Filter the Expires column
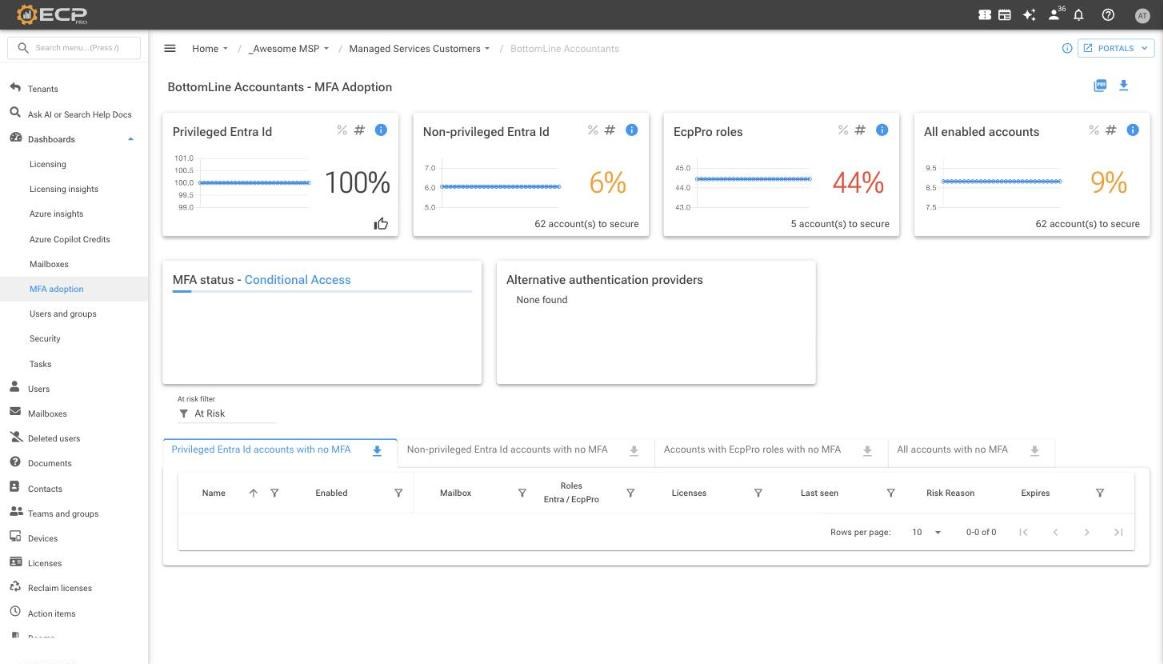Viewport: 1163px width, 664px height. pos(1100,493)
